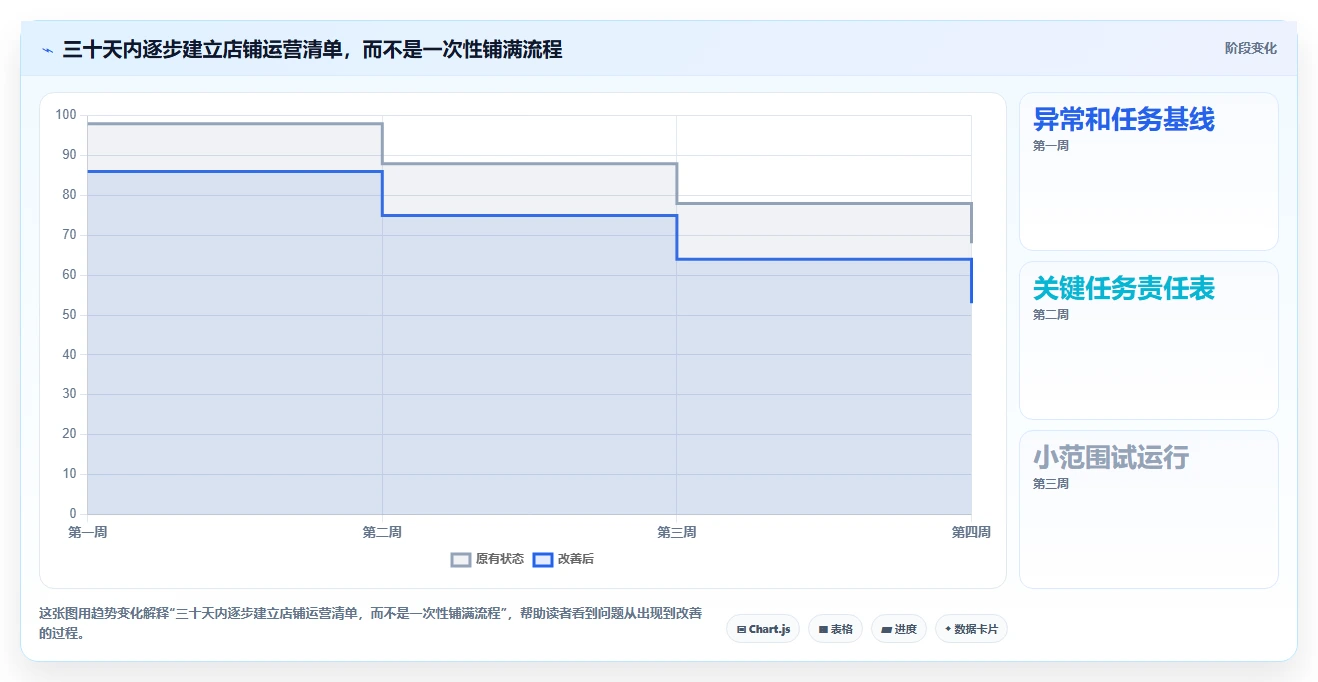The width and height of the screenshot is (1318, 682).
Task: Toggle the 改善后 legend series
Action: pyautogui.click(x=563, y=559)
